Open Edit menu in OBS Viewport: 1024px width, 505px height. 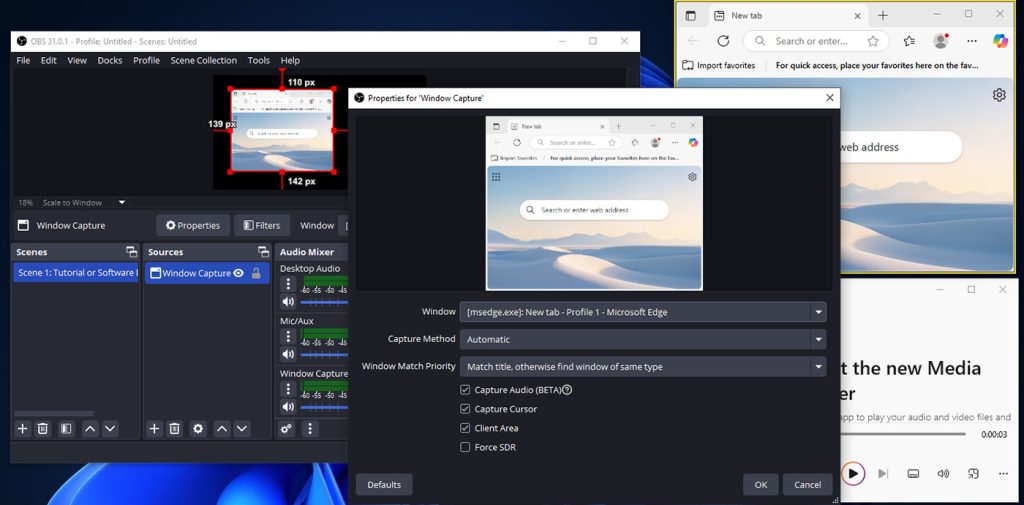pyautogui.click(x=48, y=60)
